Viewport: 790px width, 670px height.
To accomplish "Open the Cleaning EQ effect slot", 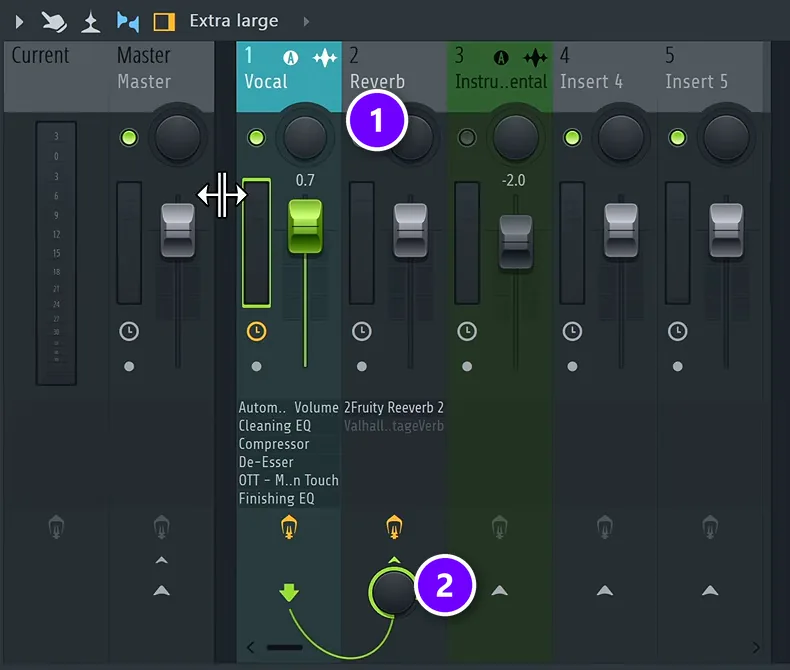I will [289, 426].
